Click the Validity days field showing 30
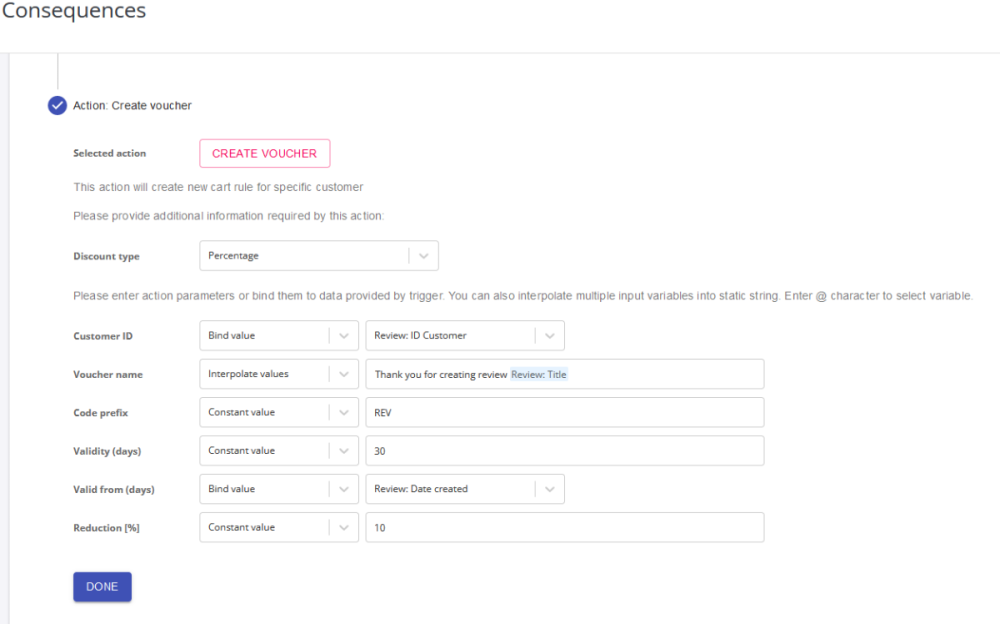Screen dimensions: 1000x624 click(564, 451)
